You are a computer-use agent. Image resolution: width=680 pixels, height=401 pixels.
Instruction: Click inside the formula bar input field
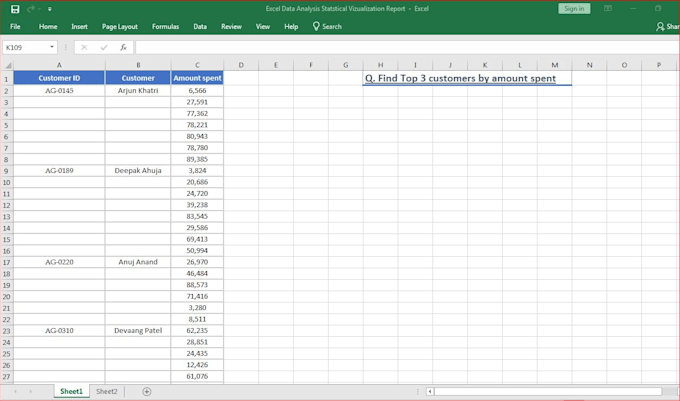click(x=400, y=47)
